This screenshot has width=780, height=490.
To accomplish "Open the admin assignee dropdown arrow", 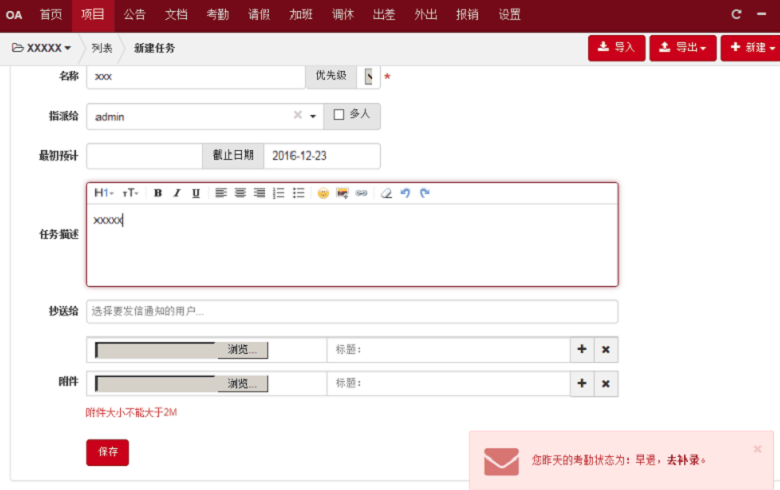I will (313, 117).
